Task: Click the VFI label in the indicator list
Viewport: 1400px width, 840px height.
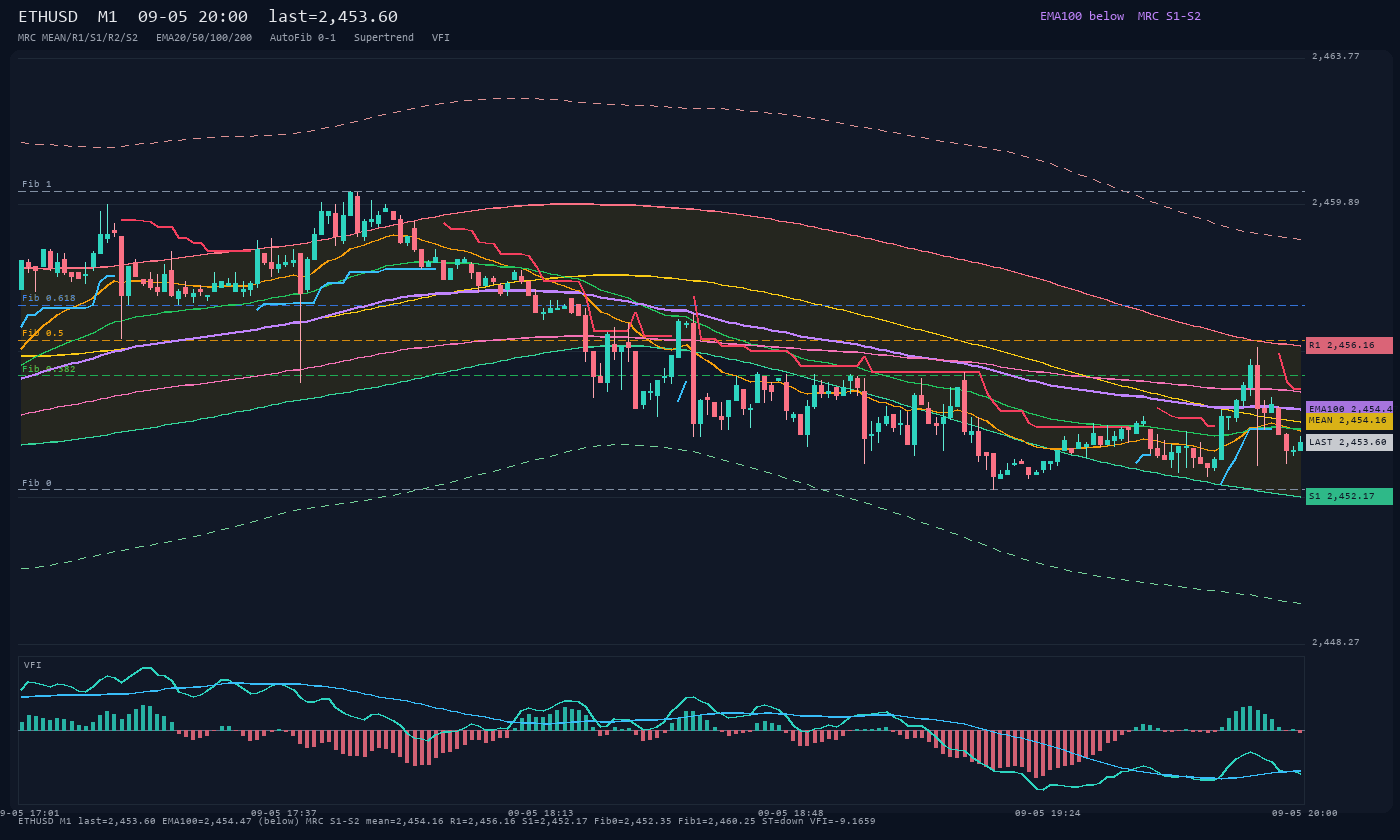Action: pos(441,37)
